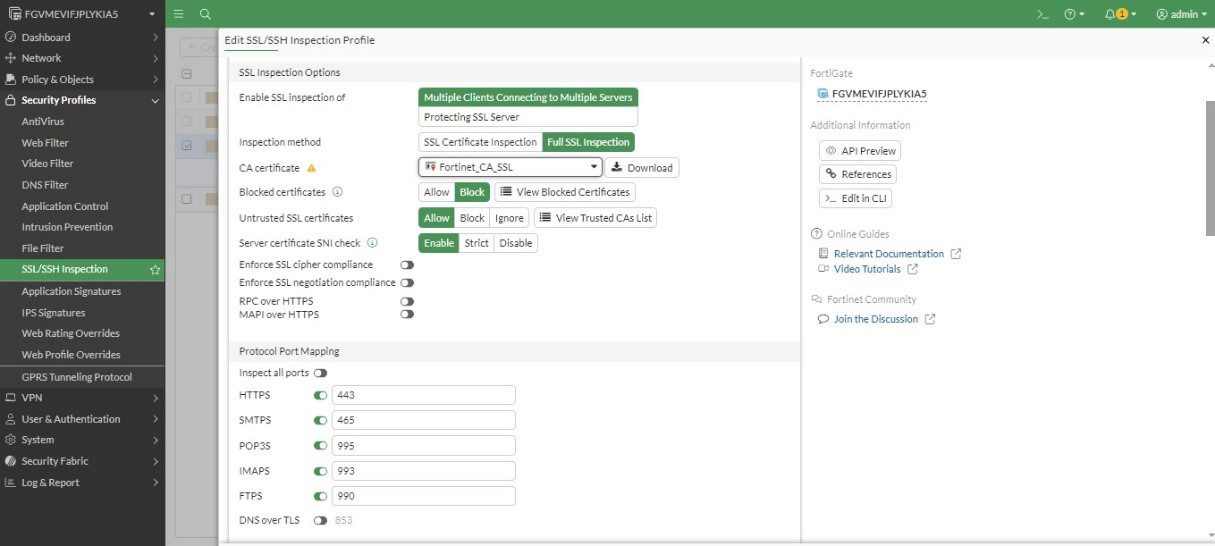
Task: Open API Preview
Action: point(860,150)
